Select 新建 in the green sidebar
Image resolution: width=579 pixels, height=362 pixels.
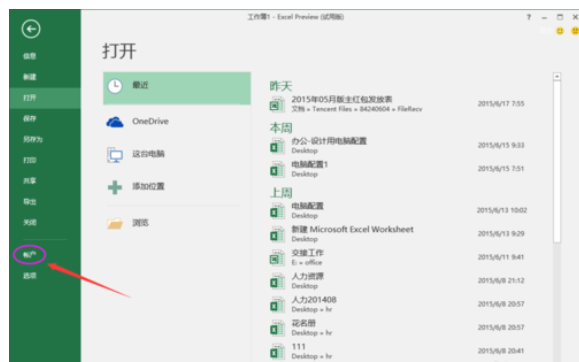pos(30,77)
